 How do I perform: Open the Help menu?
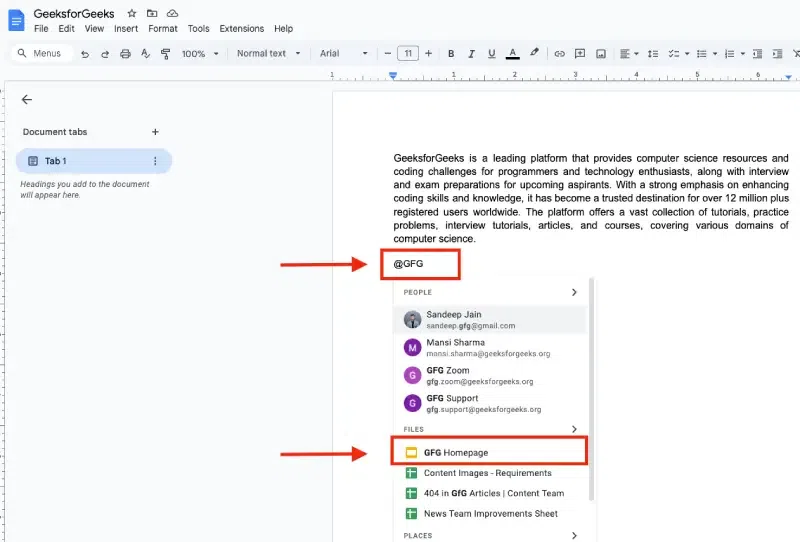point(283,29)
